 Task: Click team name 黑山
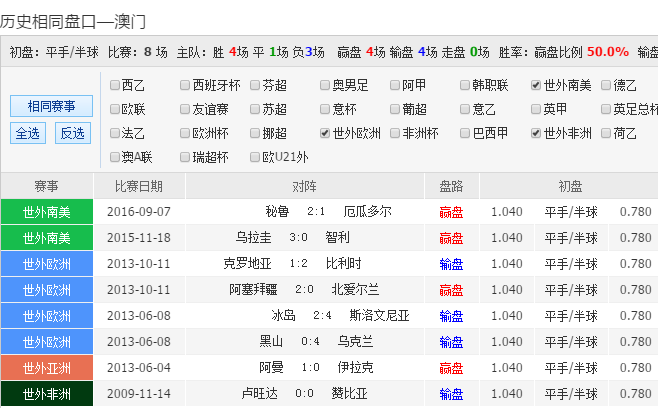(x=272, y=341)
